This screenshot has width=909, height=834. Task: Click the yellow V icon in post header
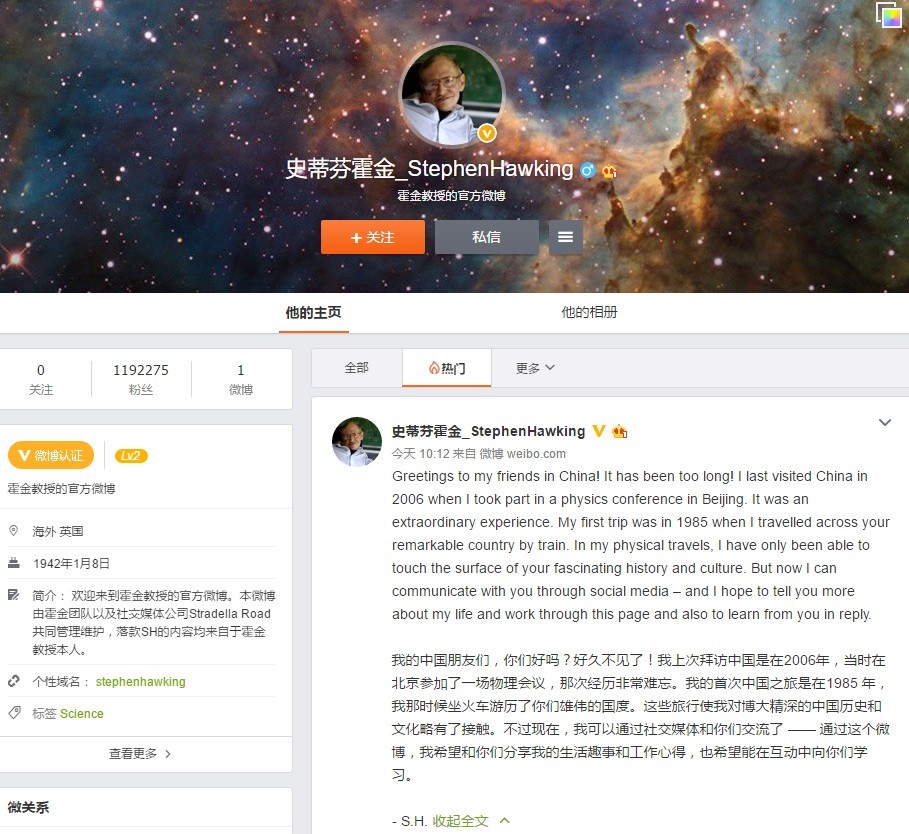point(598,431)
